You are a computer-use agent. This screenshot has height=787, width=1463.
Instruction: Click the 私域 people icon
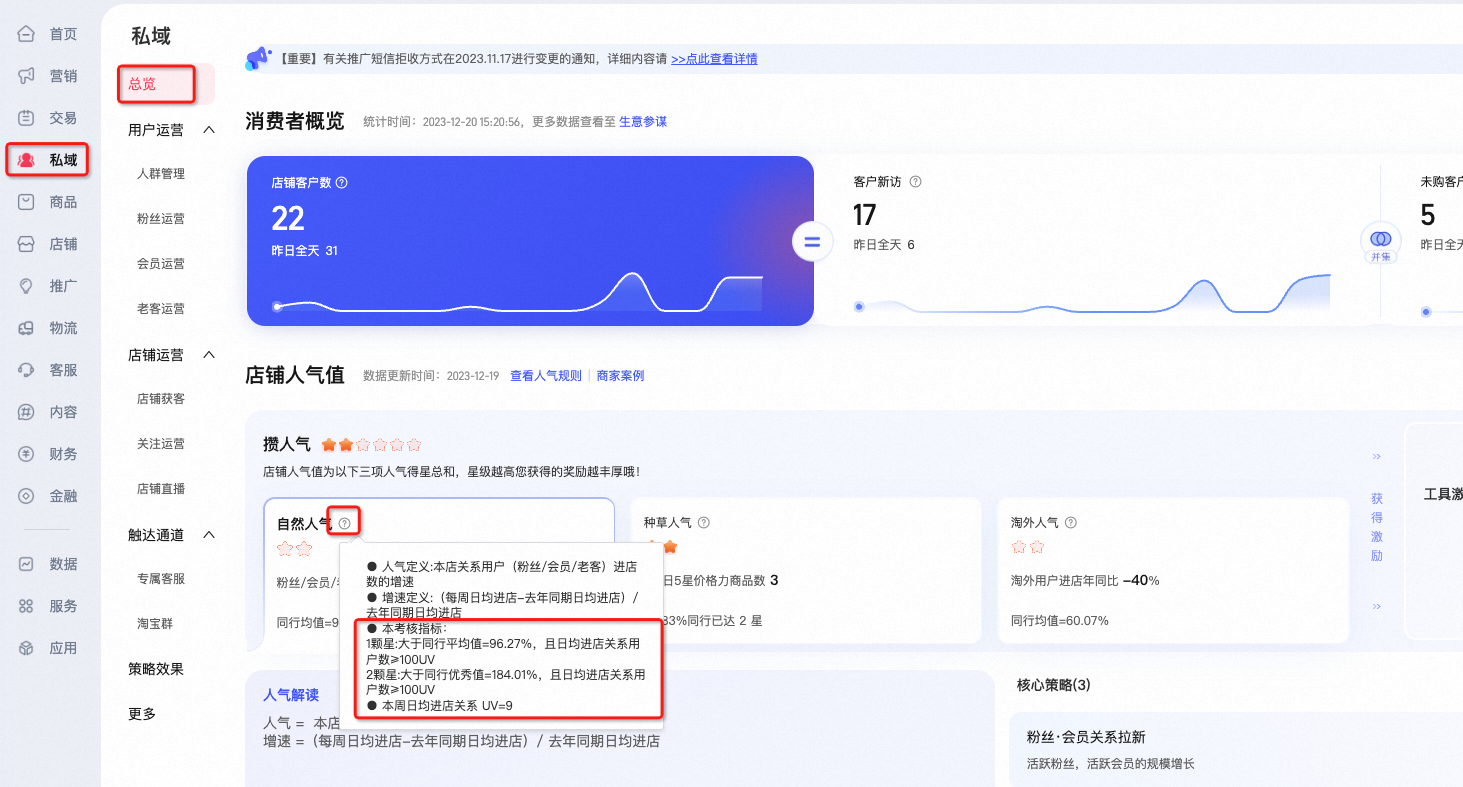point(27,160)
